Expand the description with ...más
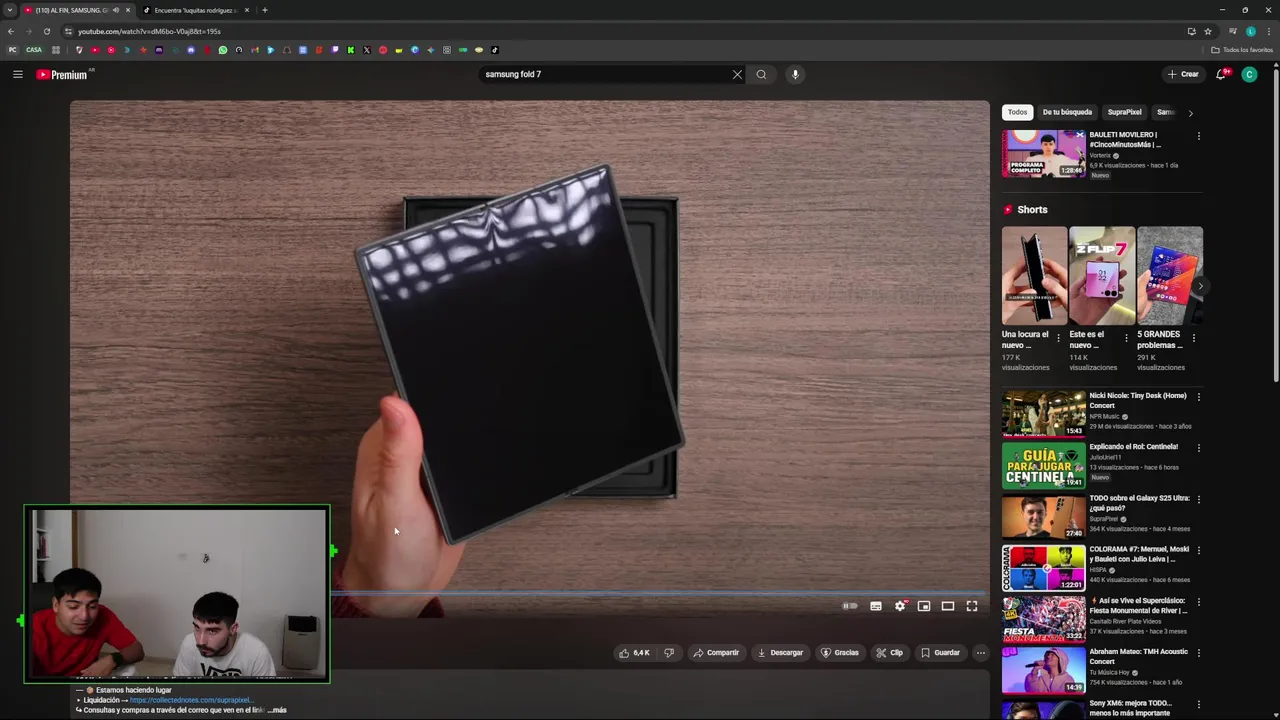Image resolution: width=1280 pixels, height=720 pixels. coord(277,710)
